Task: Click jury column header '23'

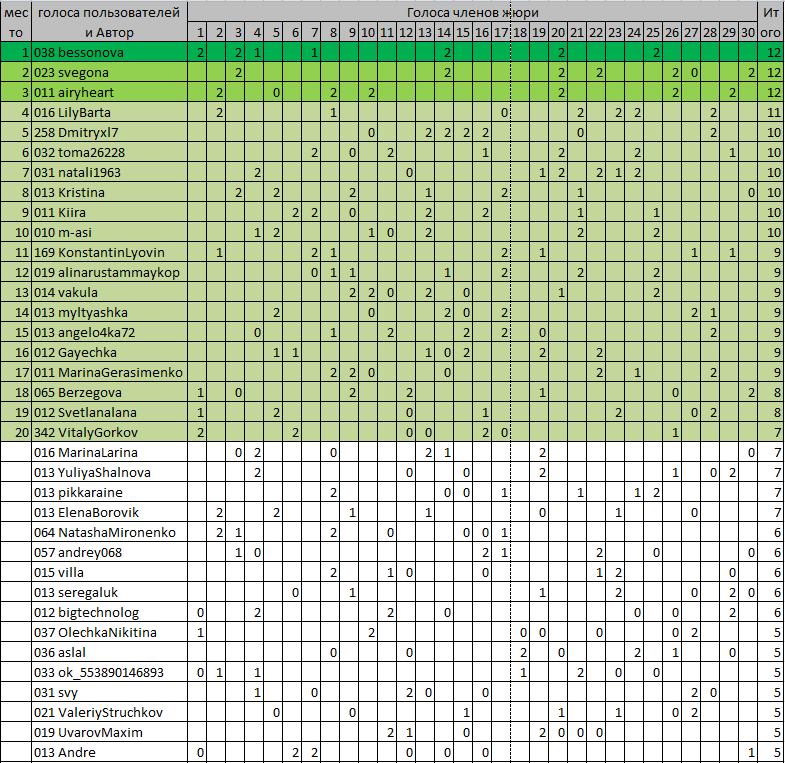Action: point(615,33)
